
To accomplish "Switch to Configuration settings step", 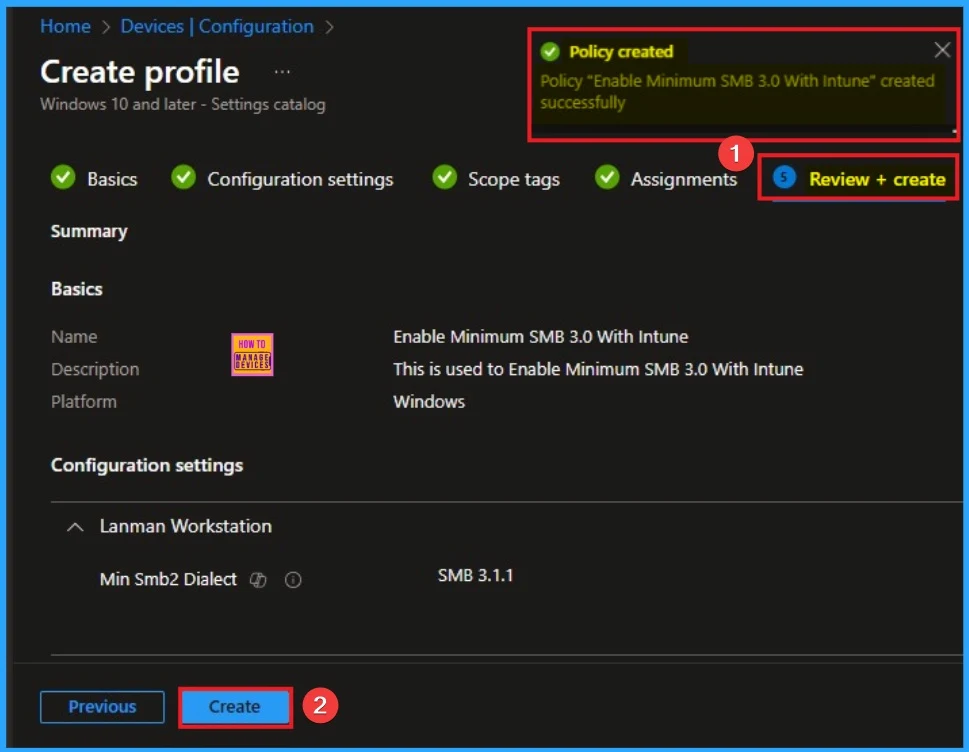I will tap(300, 179).
